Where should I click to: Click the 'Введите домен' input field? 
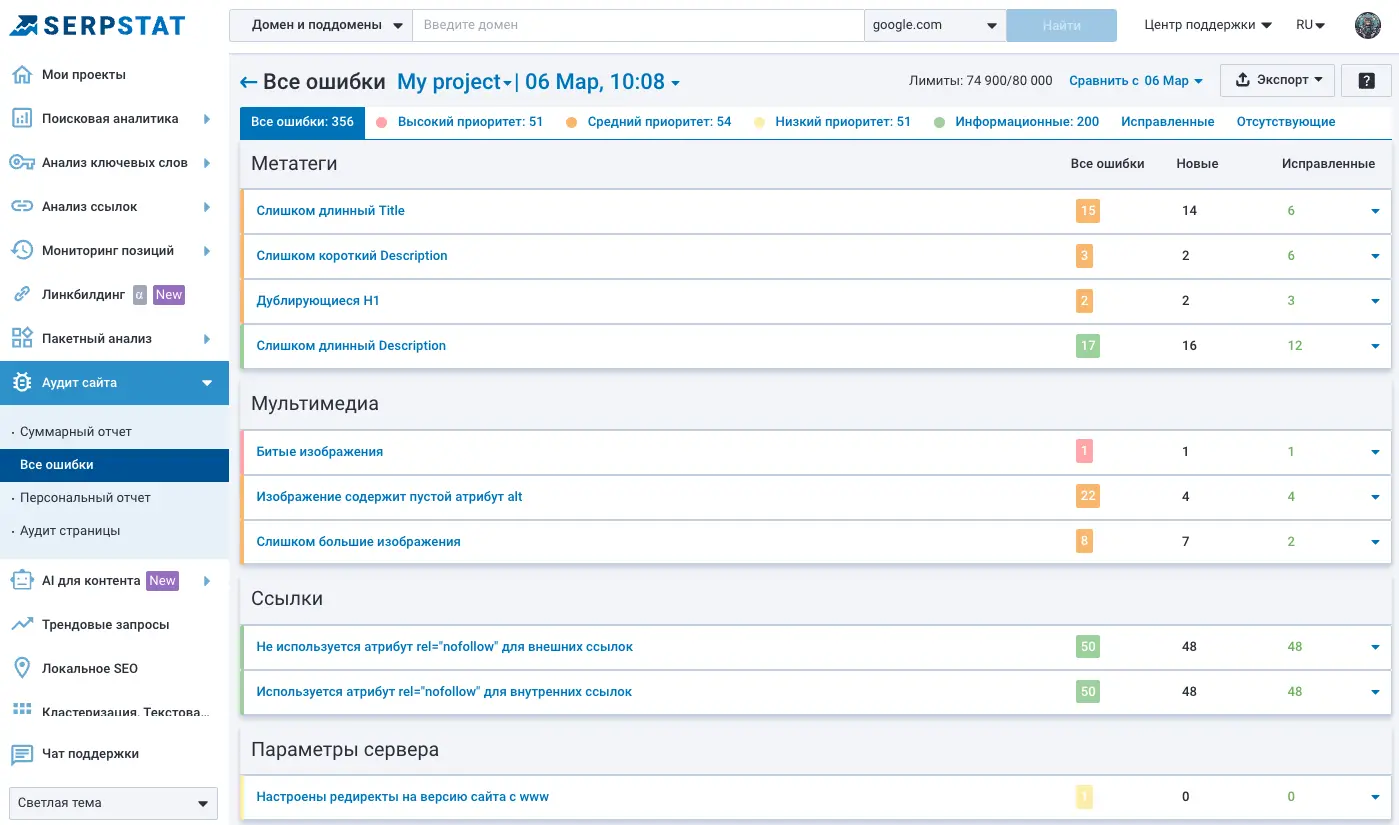click(x=638, y=26)
